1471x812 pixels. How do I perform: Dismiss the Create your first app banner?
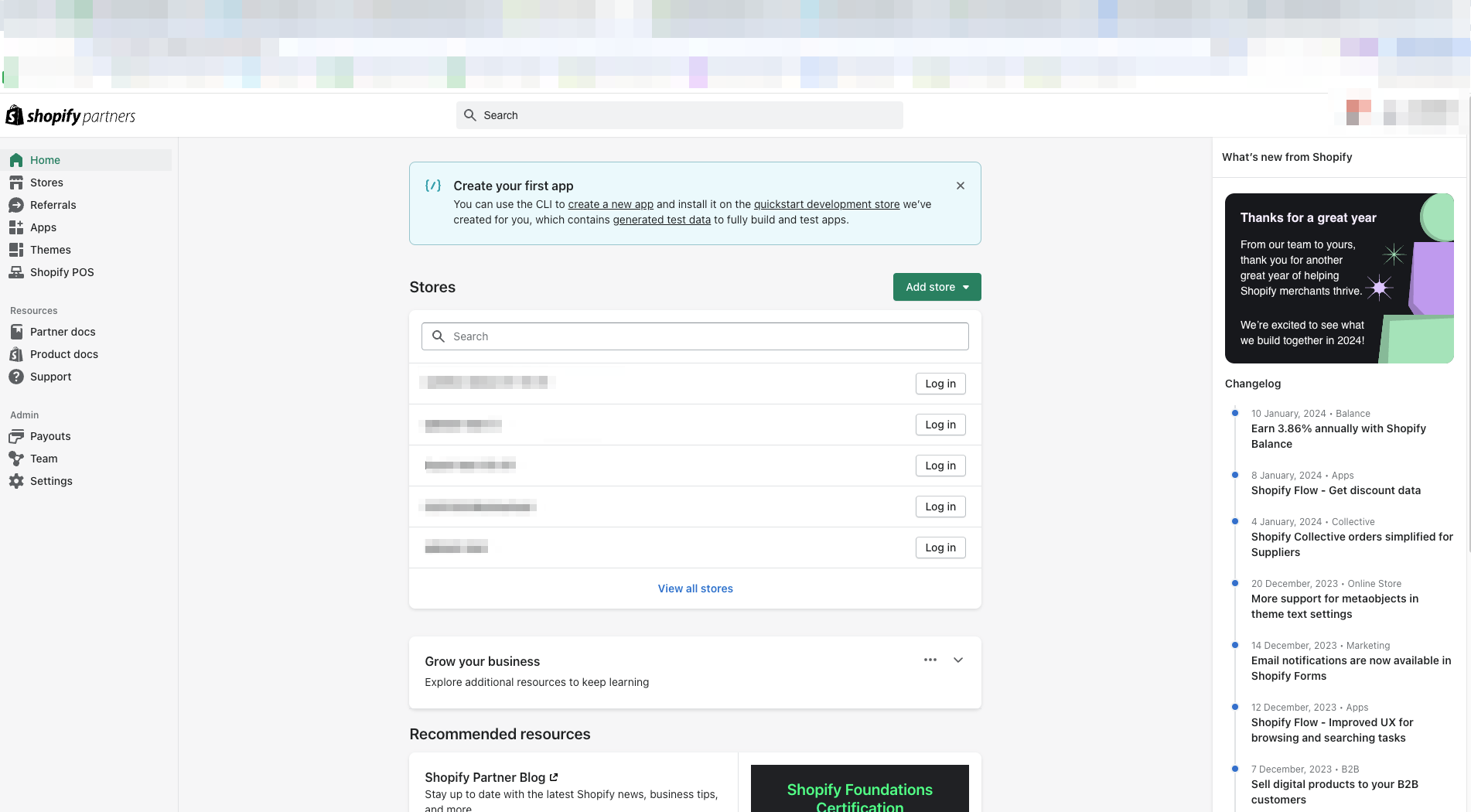[961, 186]
